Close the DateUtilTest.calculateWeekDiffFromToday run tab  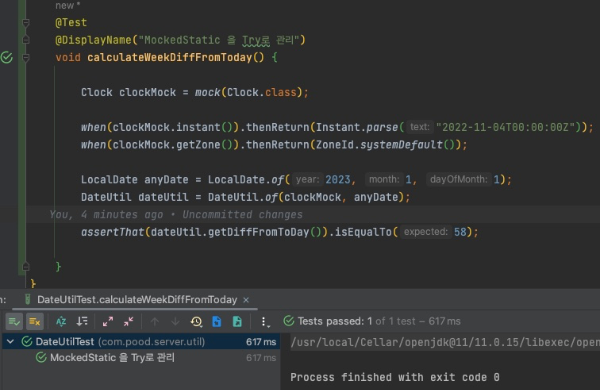click(246, 300)
